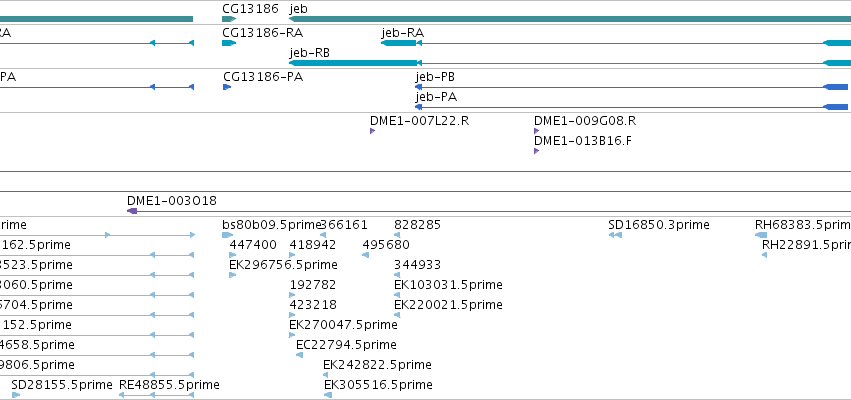Select the DME1-013B16.F label
This screenshot has width=851, height=400.
[583, 141]
